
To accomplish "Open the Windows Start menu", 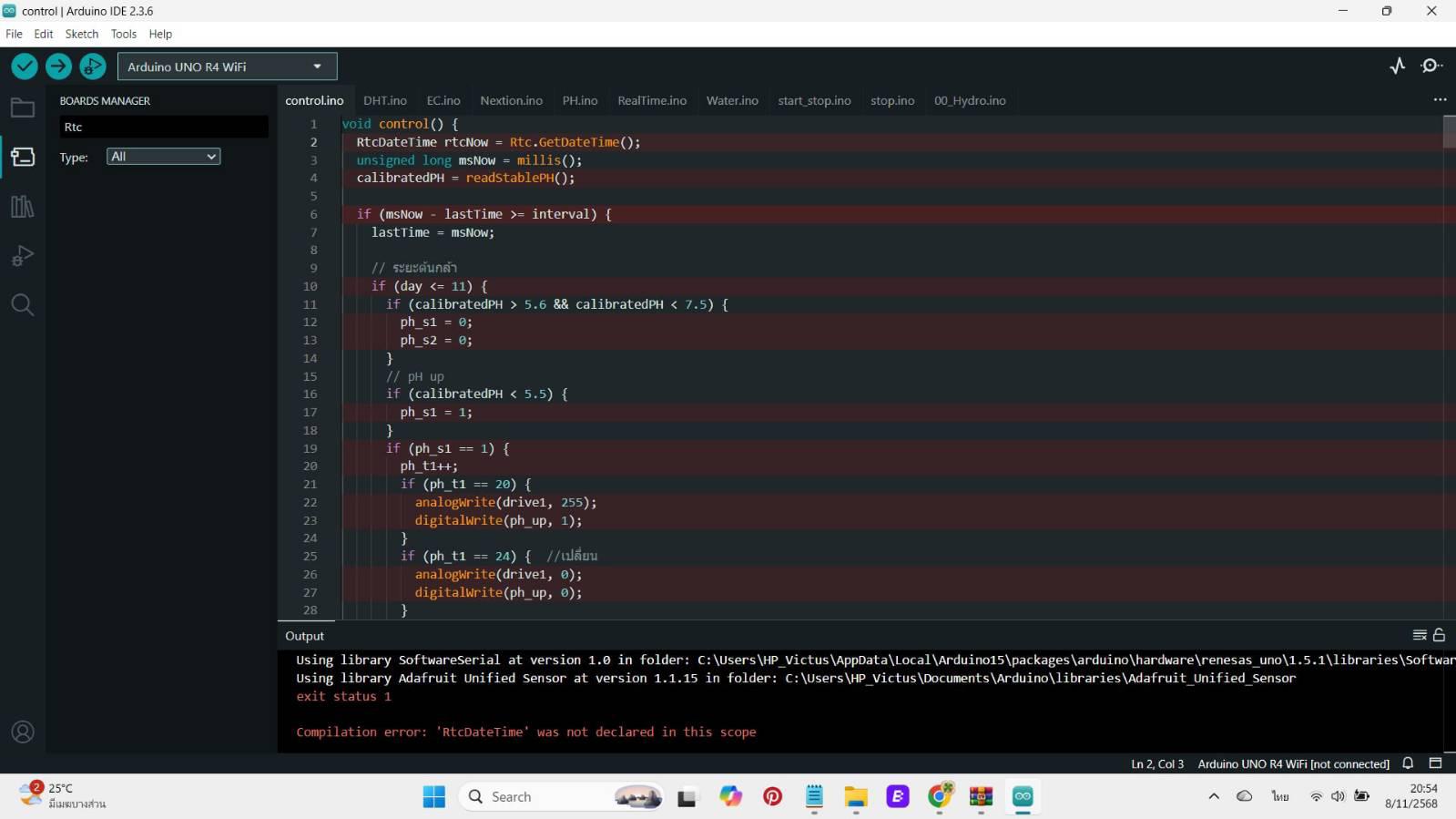I will [434, 796].
